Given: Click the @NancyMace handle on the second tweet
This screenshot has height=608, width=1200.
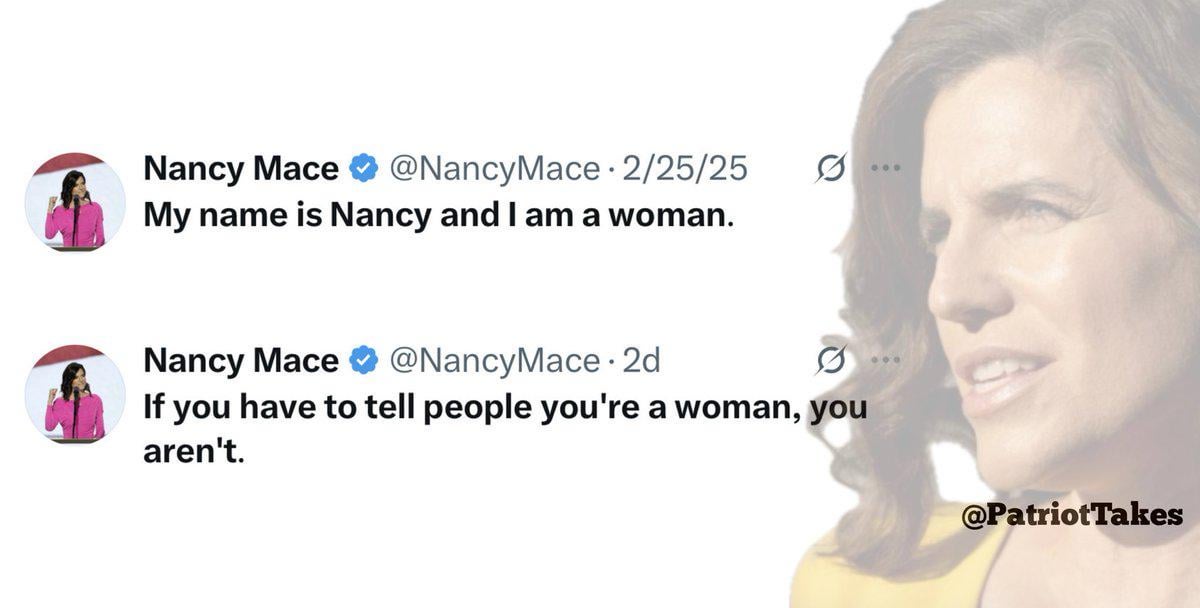Looking at the screenshot, I should click(493, 360).
